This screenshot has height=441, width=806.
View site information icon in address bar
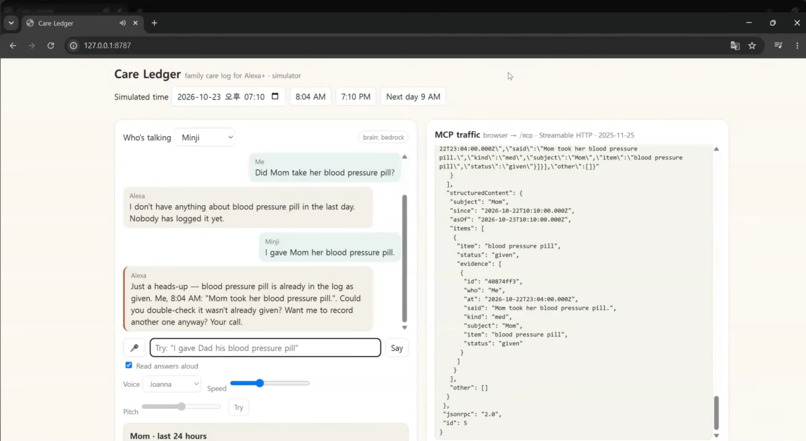coord(74,45)
